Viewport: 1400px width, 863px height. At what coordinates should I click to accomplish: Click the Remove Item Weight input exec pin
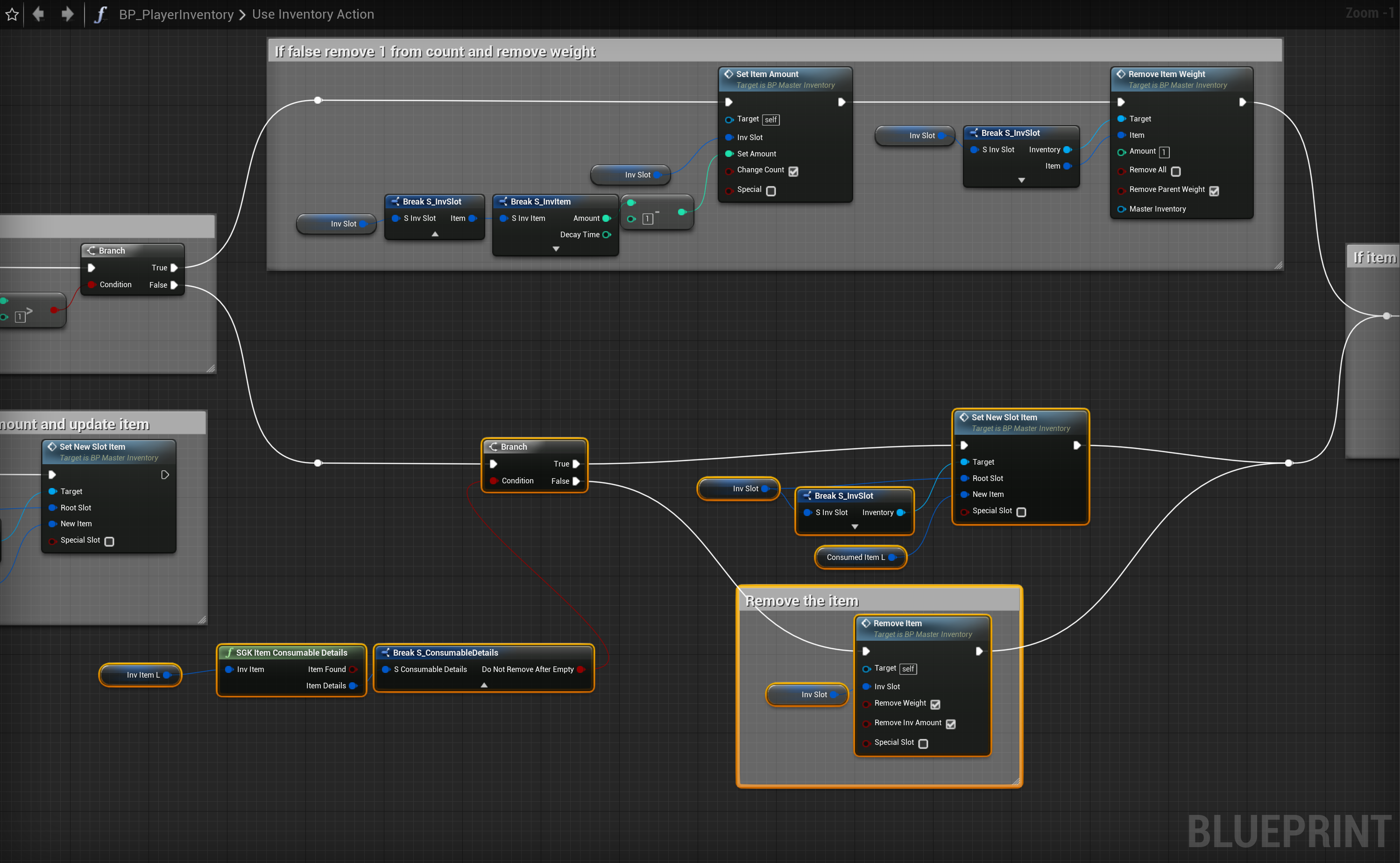click(x=1121, y=102)
